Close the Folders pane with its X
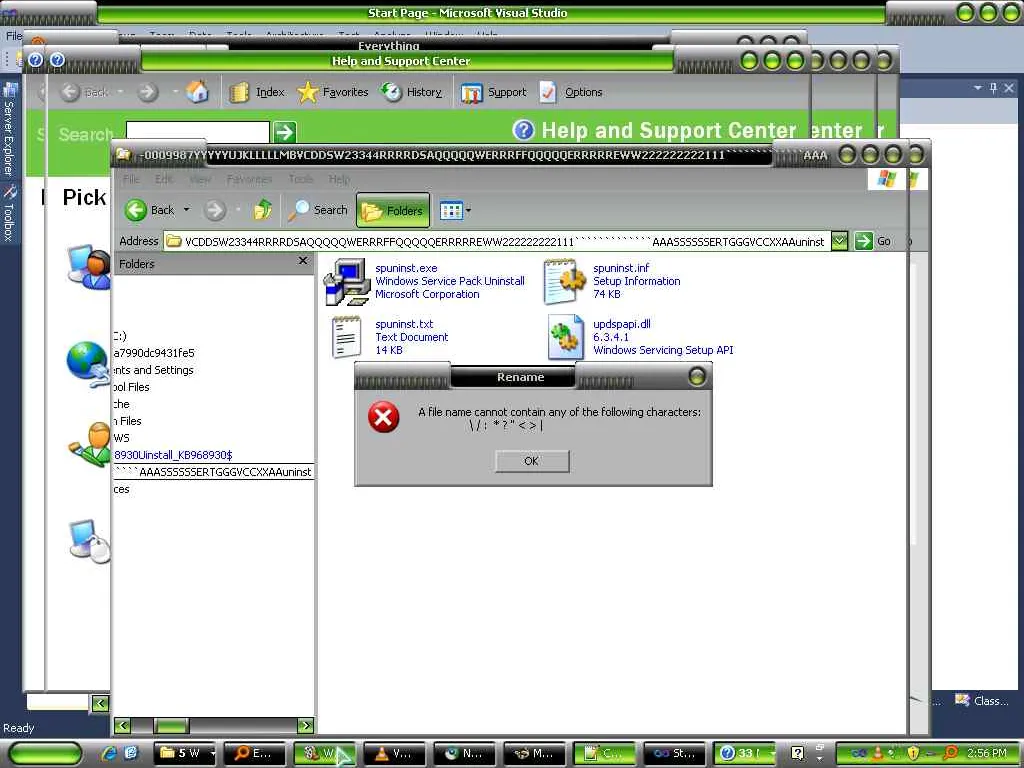The image size is (1024, 768). coord(302,261)
